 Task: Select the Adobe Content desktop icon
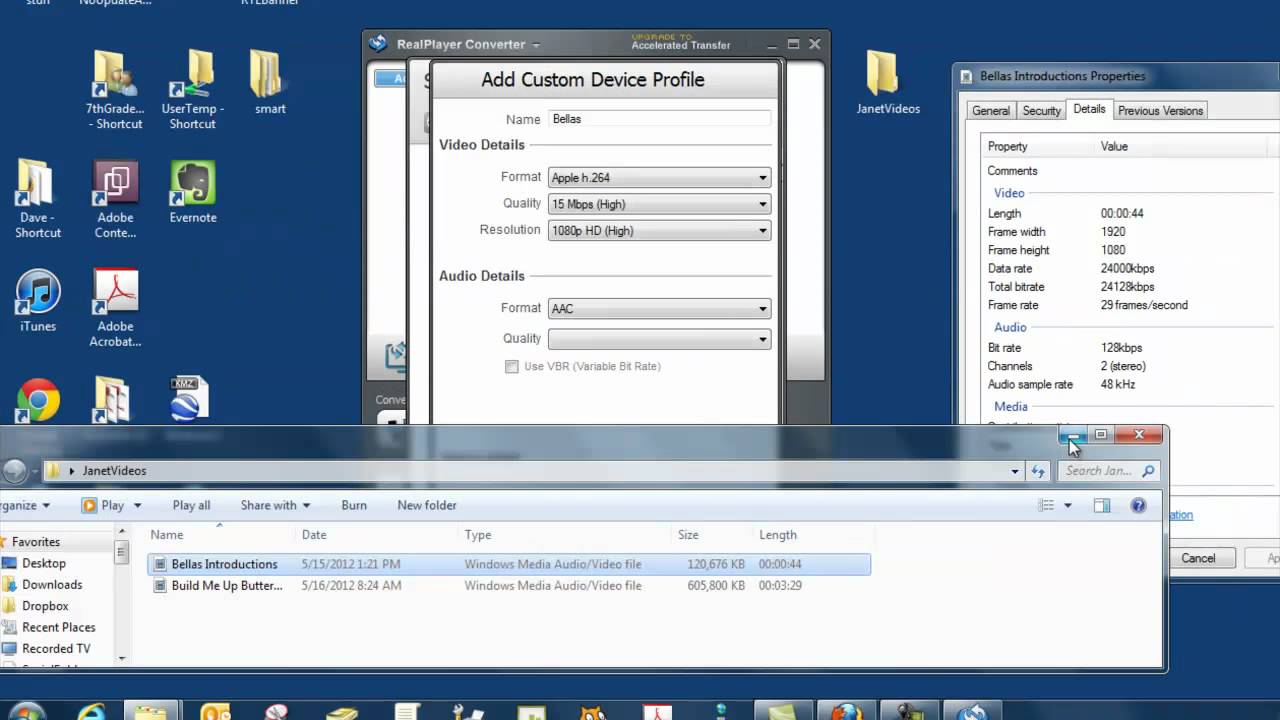click(115, 199)
